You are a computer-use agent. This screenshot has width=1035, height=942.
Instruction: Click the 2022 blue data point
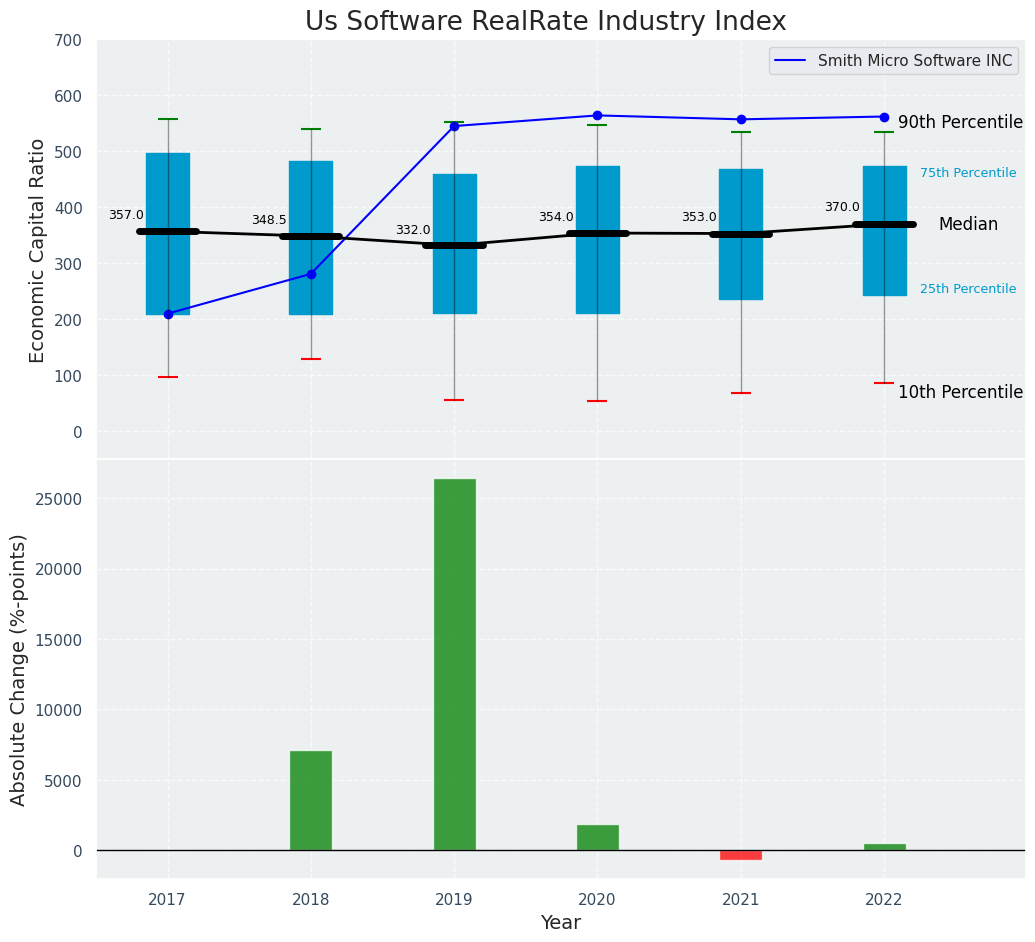(x=884, y=117)
